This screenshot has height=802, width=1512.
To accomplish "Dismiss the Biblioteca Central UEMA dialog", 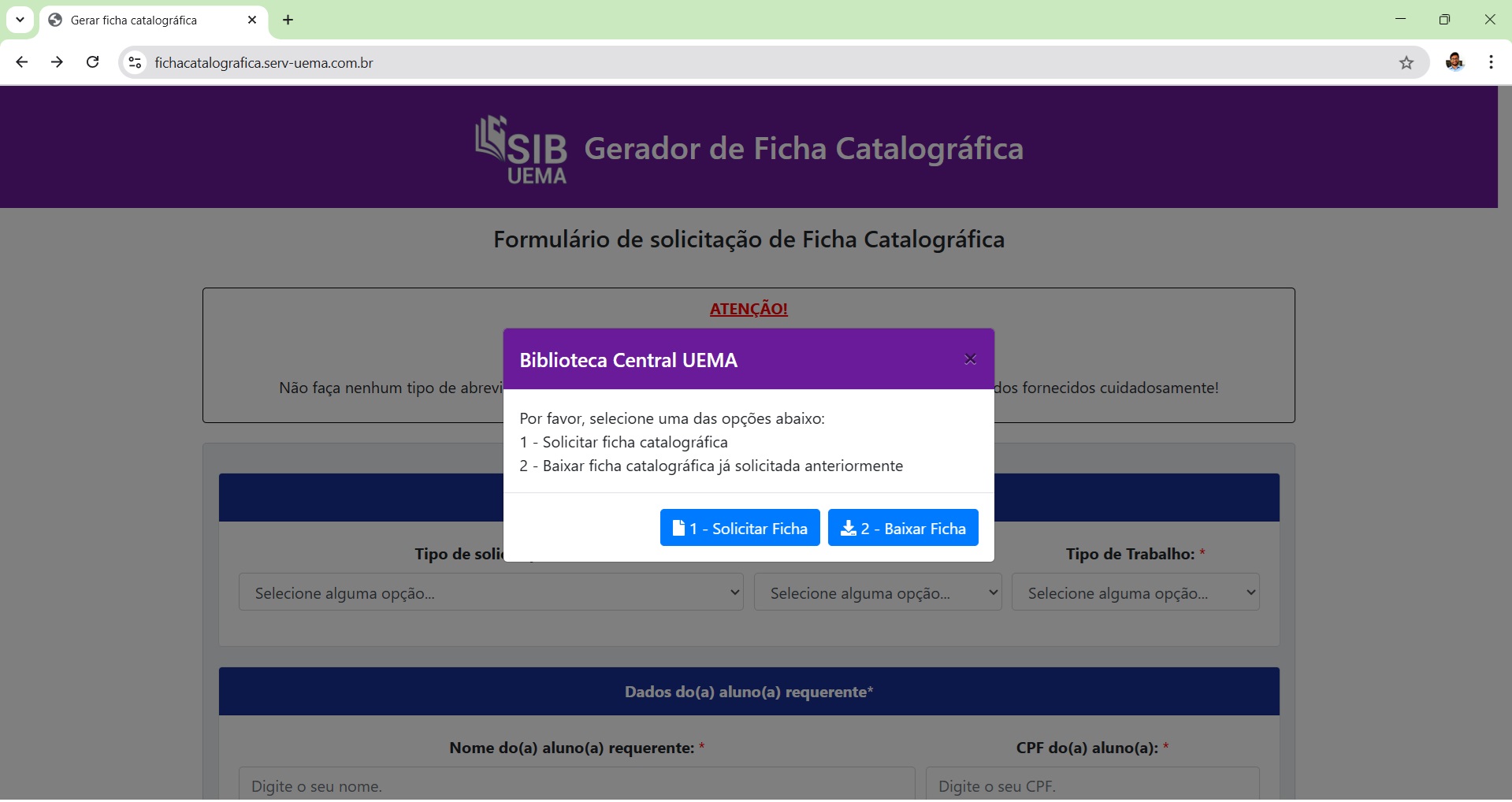I will point(969,359).
